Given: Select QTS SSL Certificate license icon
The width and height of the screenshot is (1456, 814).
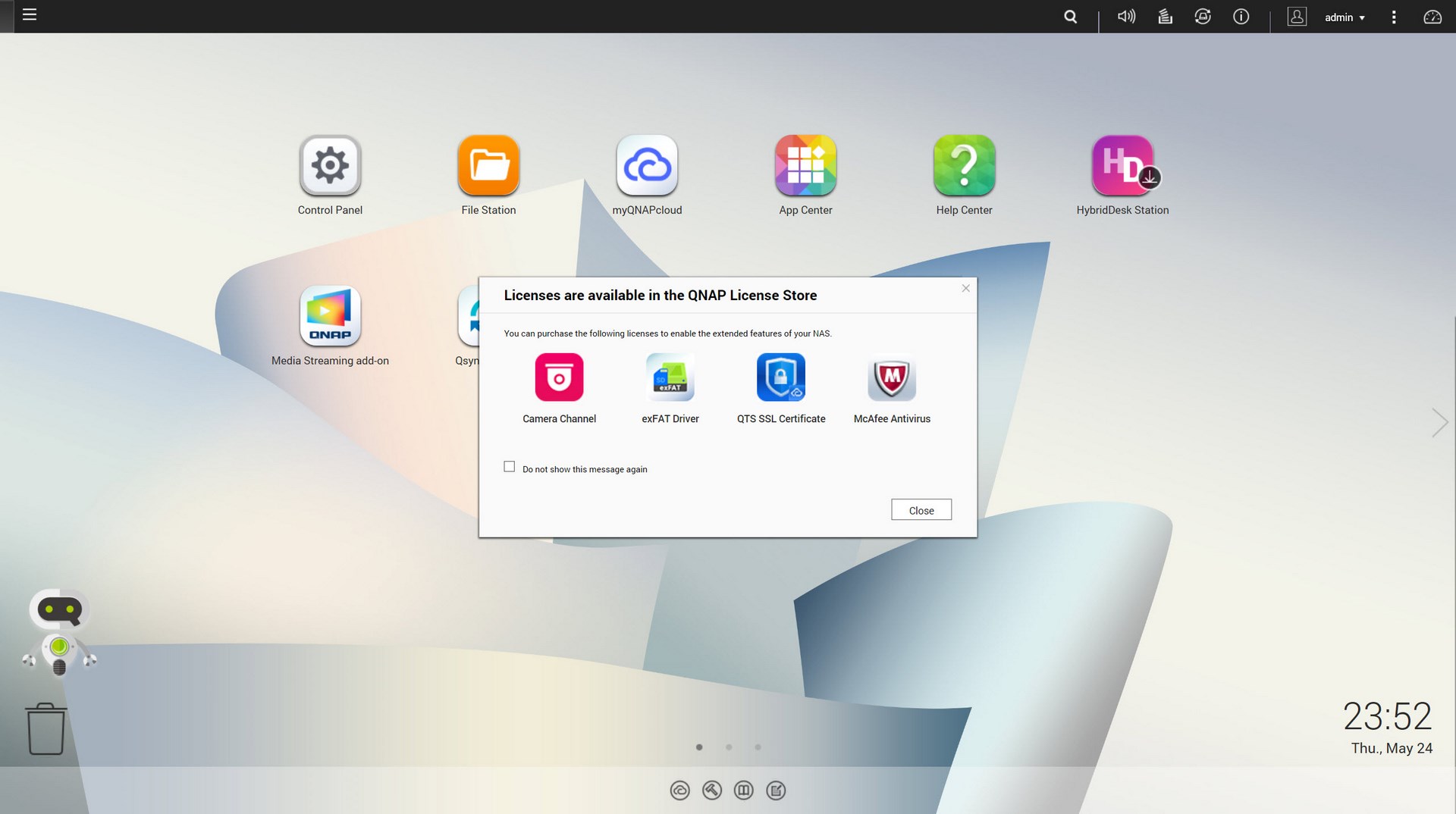Looking at the screenshot, I should coord(781,377).
